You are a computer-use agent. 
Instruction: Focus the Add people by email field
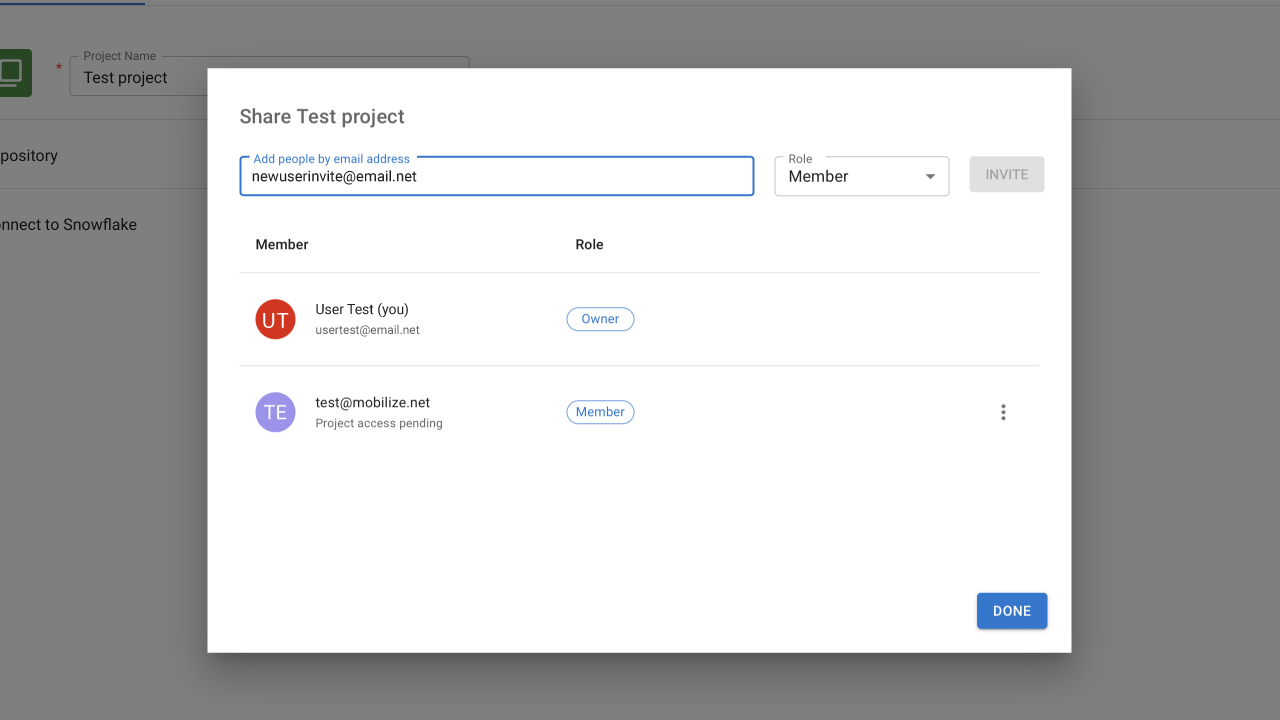click(x=496, y=177)
